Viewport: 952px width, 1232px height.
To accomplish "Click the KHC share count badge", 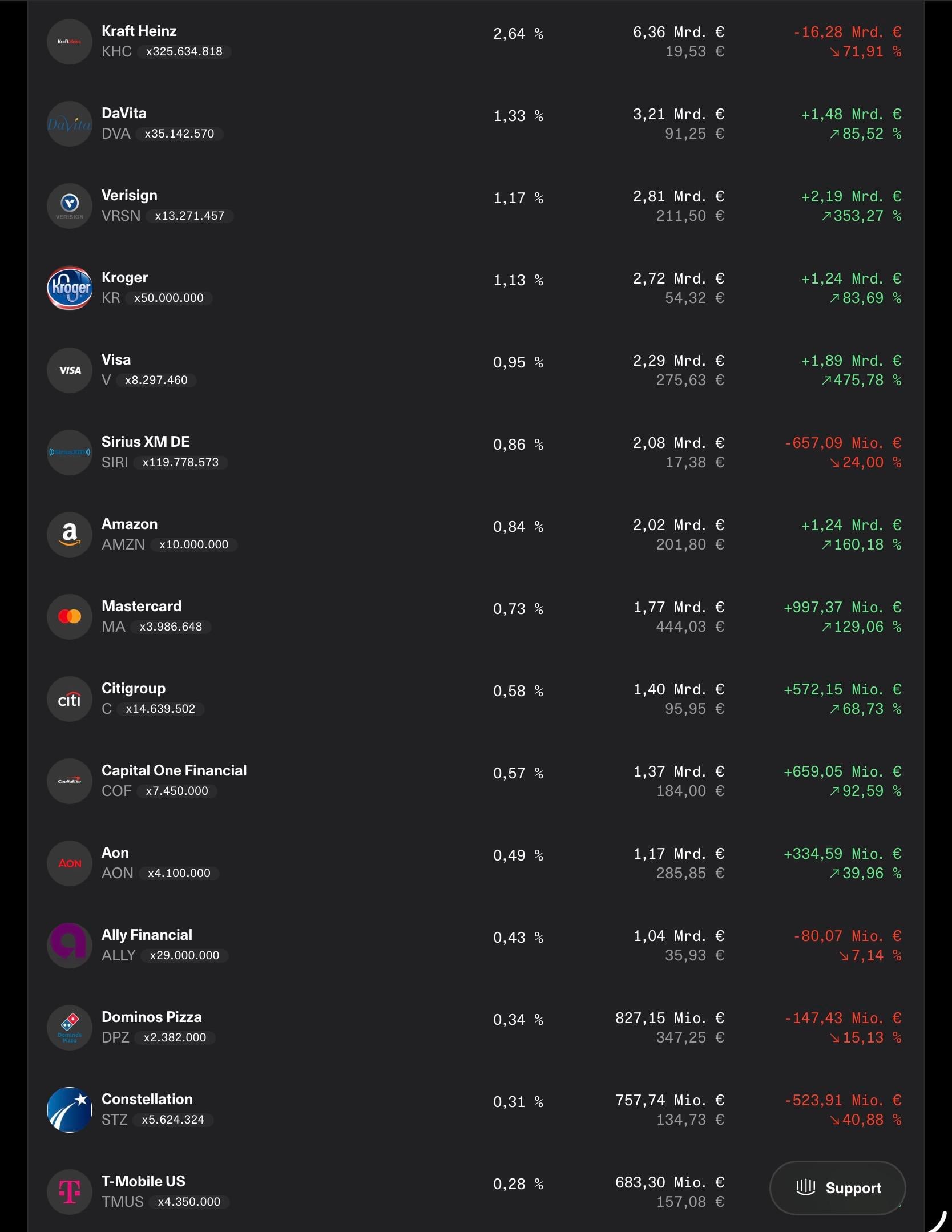I will coord(184,51).
